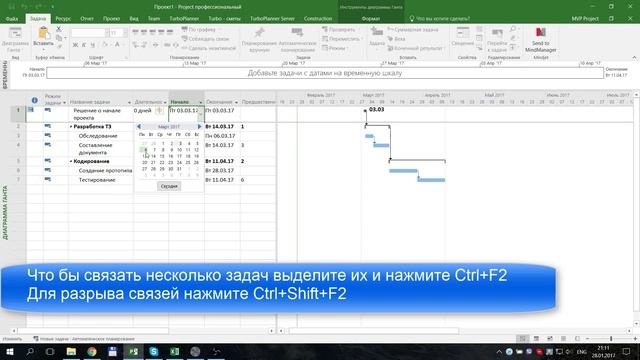Click the Переместить button
Viewport: 640px width, 360px height.
click(x=341, y=39)
